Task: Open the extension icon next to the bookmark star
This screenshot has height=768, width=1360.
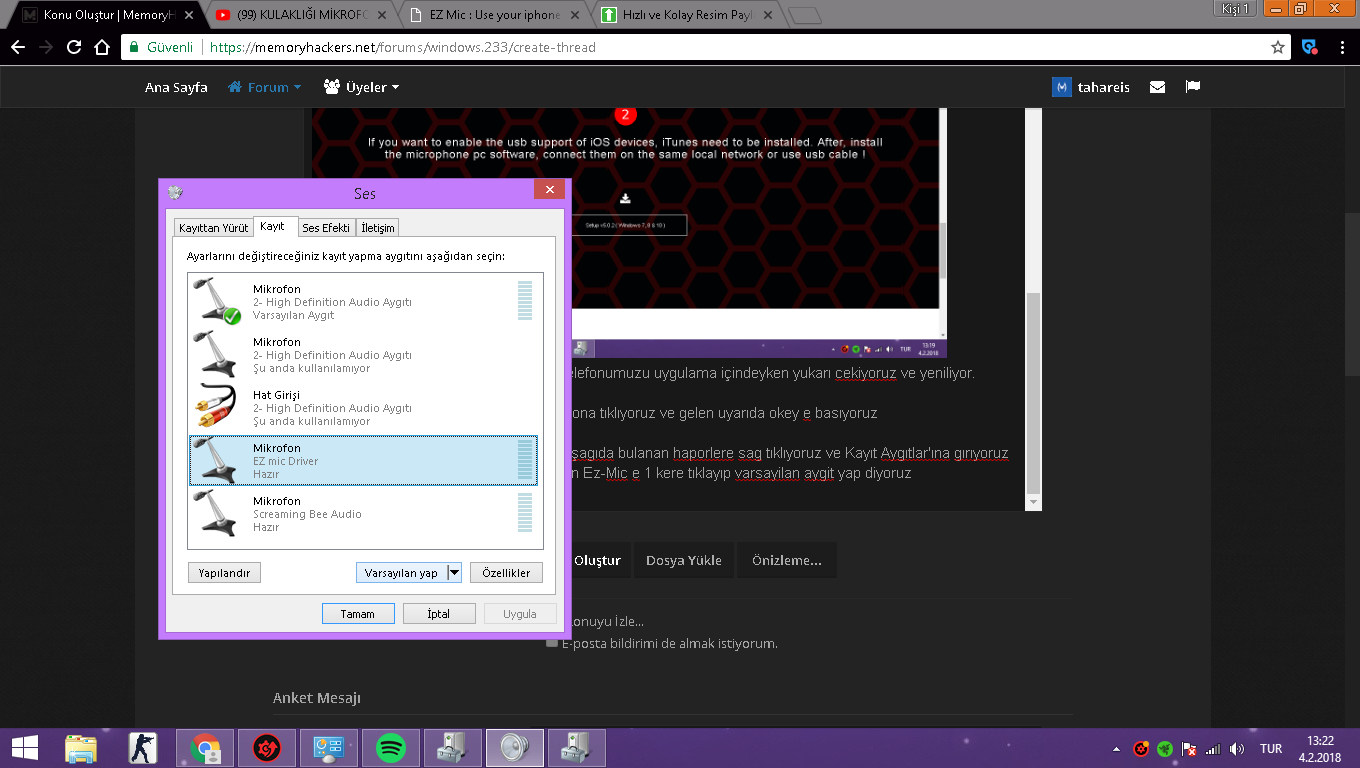Action: (x=1308, y=47)
